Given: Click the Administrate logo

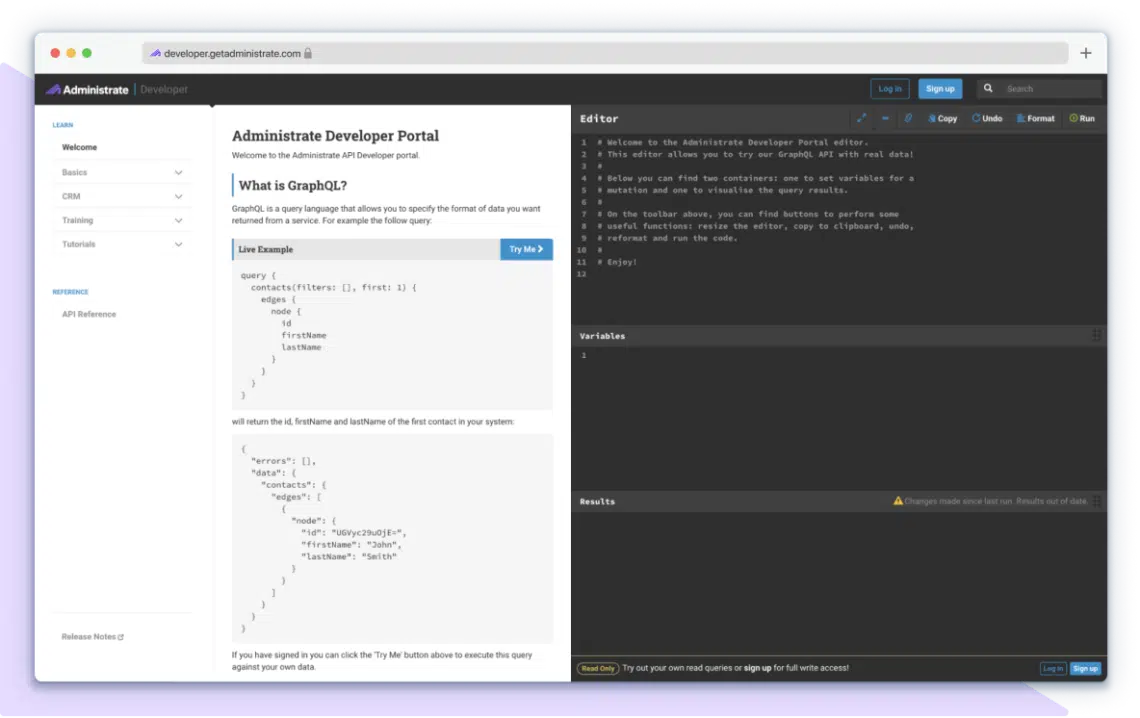Looking at the screenshot, I should (x=87, y=89).
